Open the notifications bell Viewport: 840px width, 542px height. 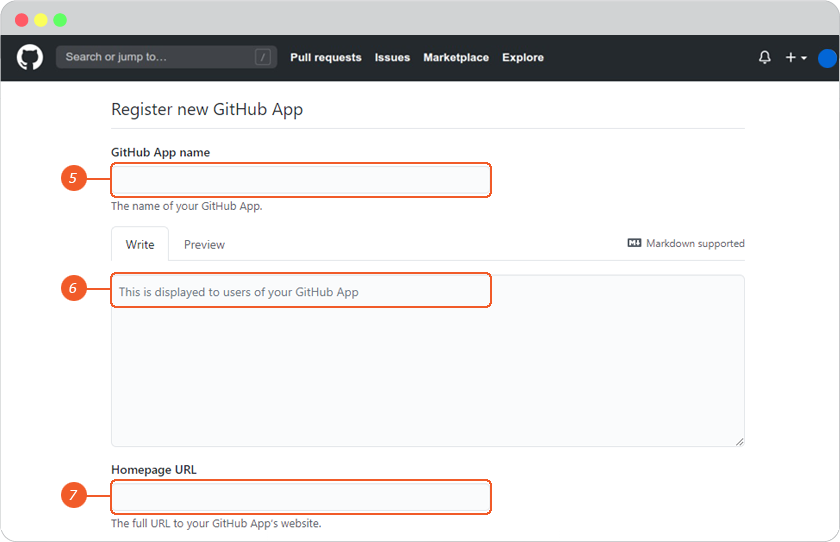[764, 57]
